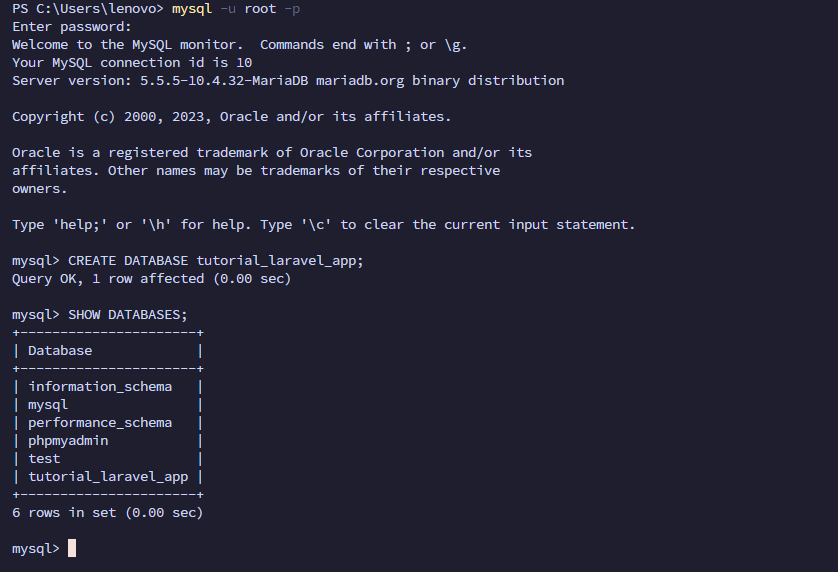Click the 'information_schema' database row
Screen dimensions: 838x572
click(x=100, y=387)
